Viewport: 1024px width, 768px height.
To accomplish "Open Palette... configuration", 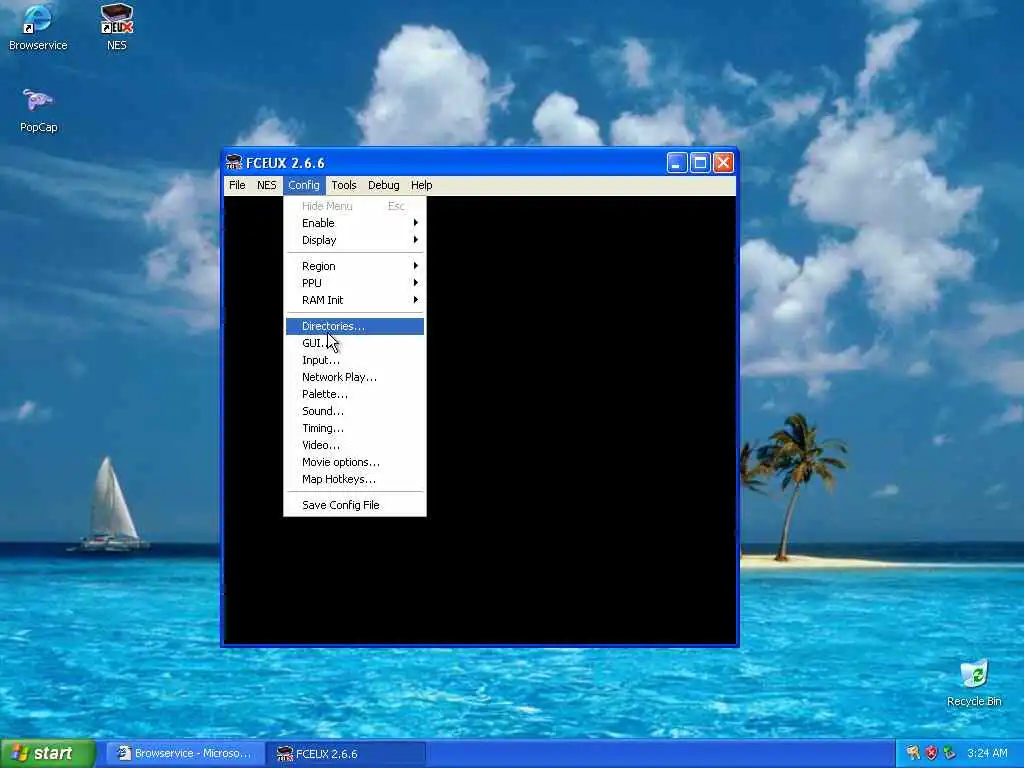I will [355, 394].
